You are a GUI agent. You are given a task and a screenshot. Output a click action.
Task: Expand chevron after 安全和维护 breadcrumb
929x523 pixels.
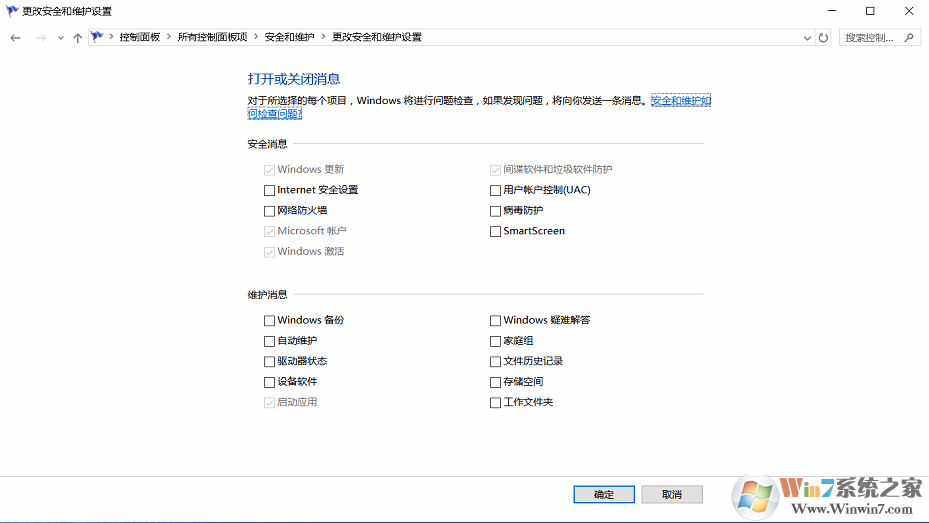point(323,37)
